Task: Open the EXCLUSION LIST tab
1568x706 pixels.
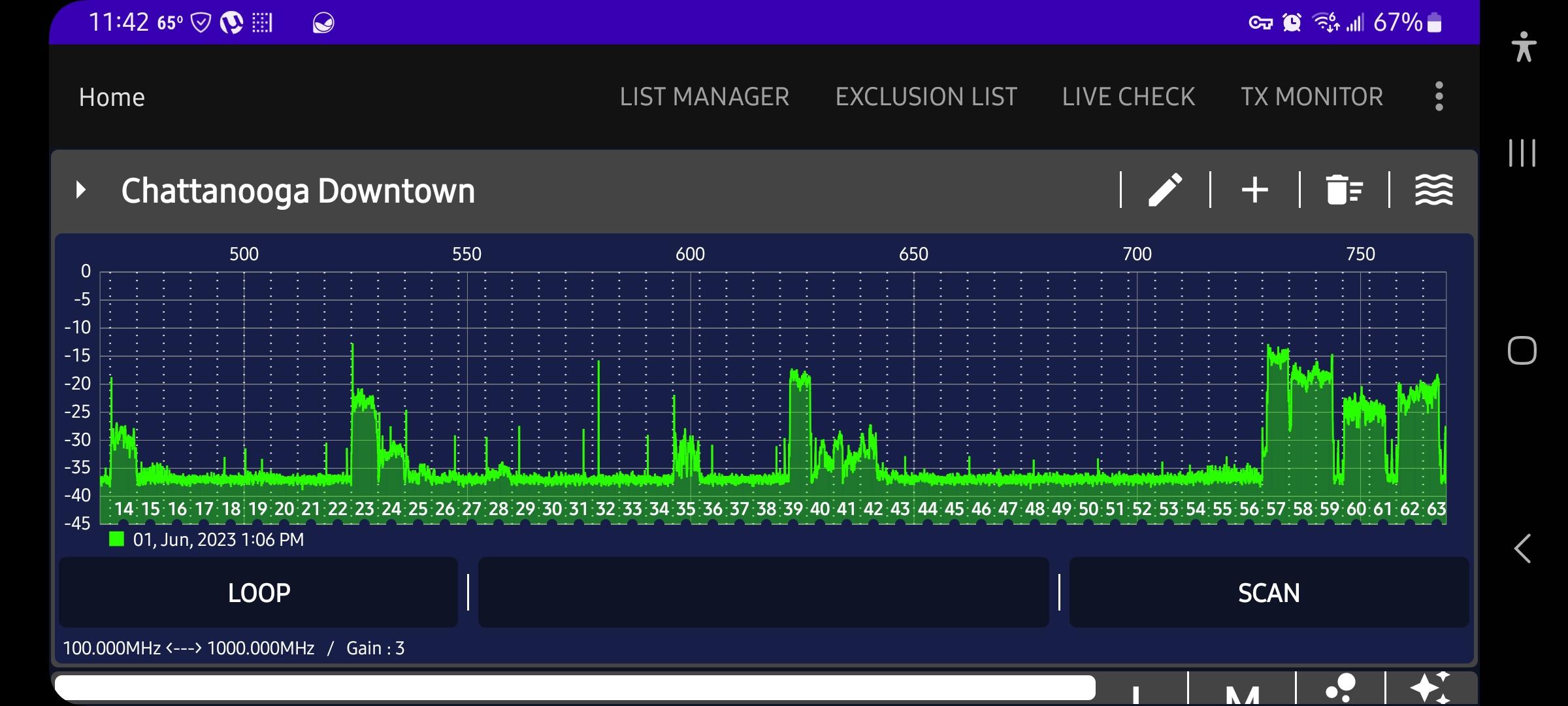Action: [926, 96]
